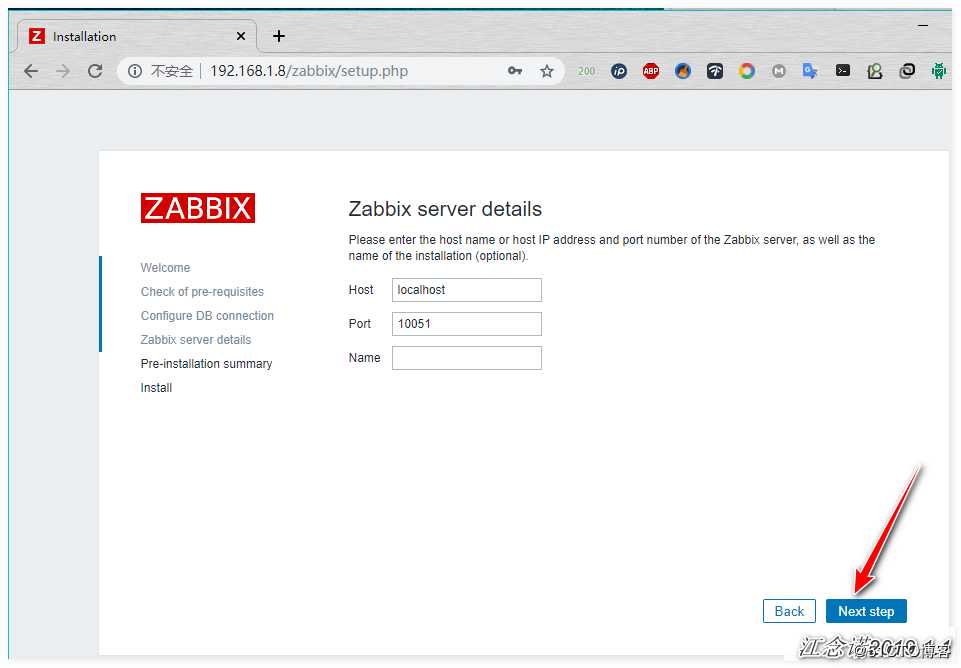Click the empty Name input field
The height and width of the screenshot is (668, 961).
coord(466,358)
